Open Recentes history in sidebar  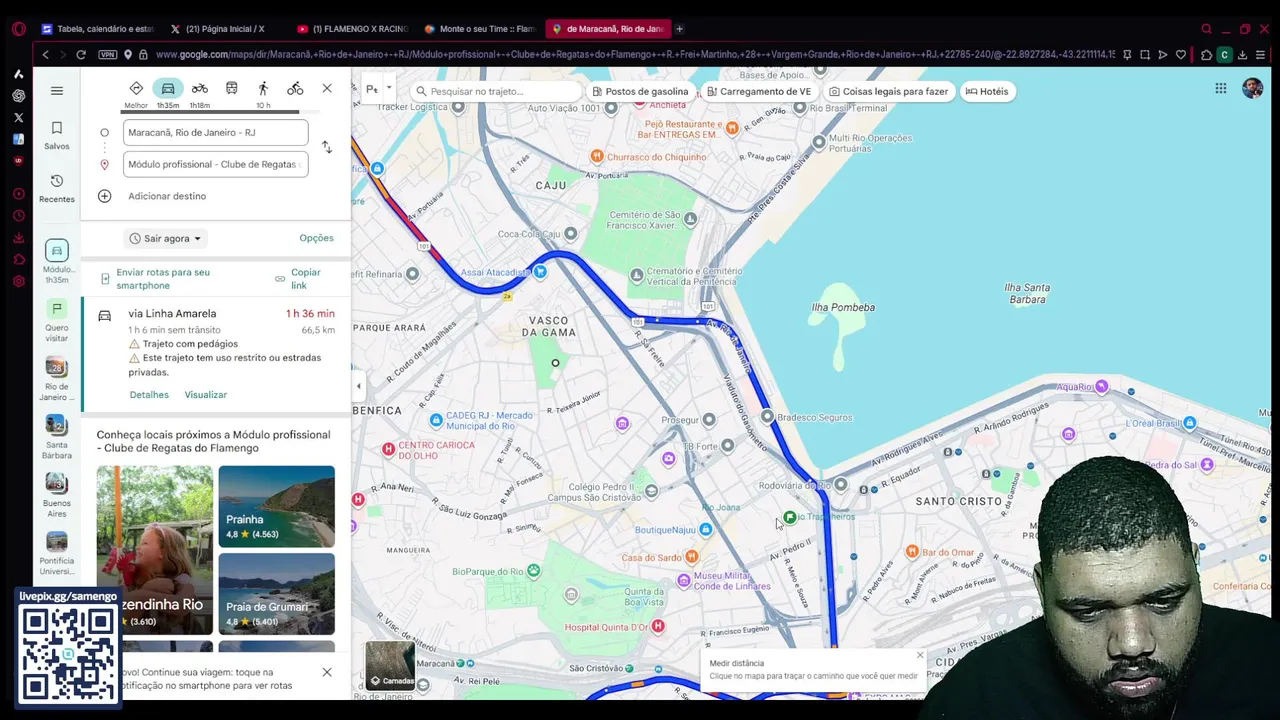57,188
